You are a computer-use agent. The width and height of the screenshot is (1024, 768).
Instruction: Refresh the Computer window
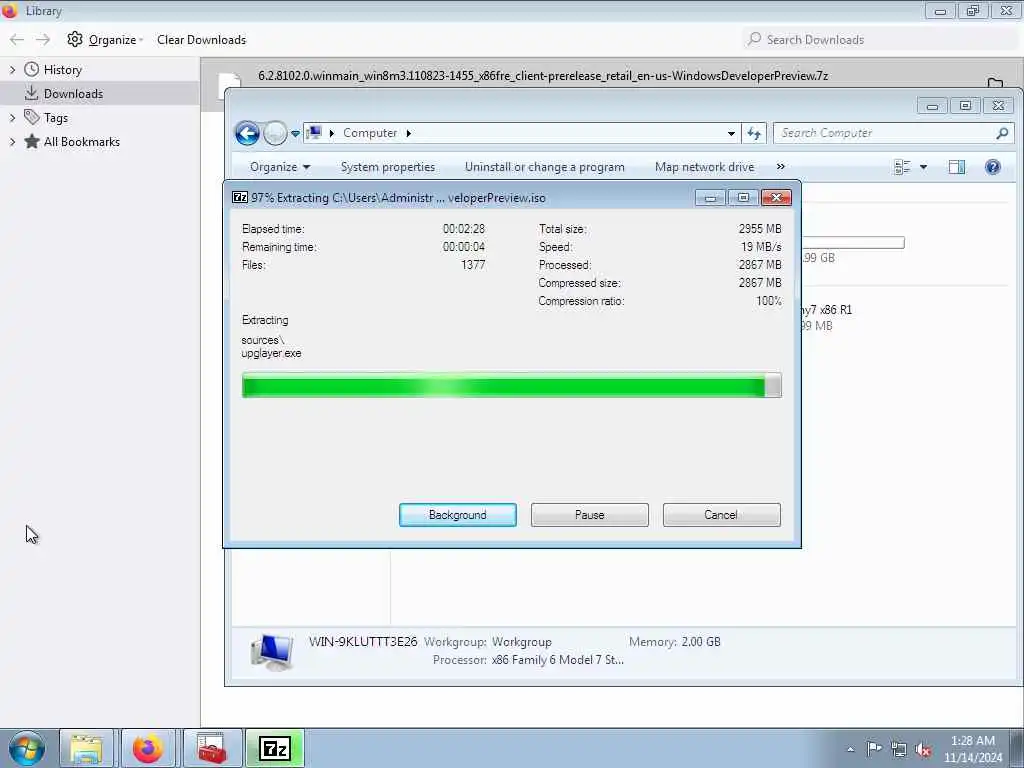click(754, 133)
